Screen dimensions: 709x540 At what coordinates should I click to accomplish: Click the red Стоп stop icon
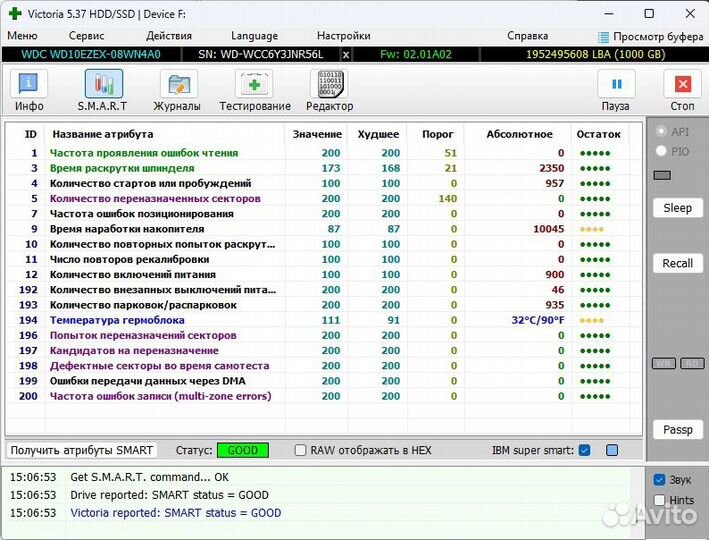[x=682, y=89]
